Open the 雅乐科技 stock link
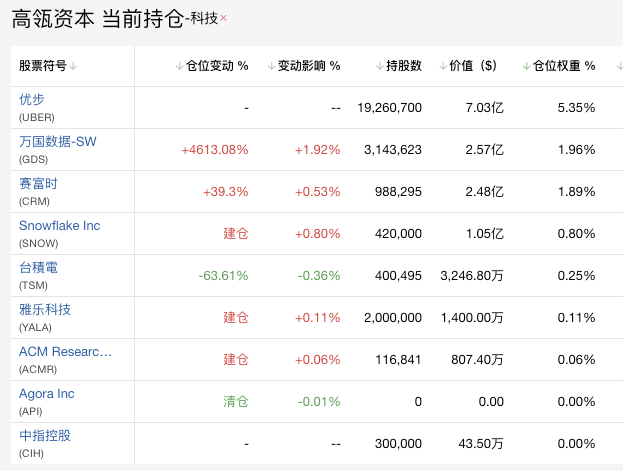The height and width of the screenshot is (471, 623). point(45,310)
